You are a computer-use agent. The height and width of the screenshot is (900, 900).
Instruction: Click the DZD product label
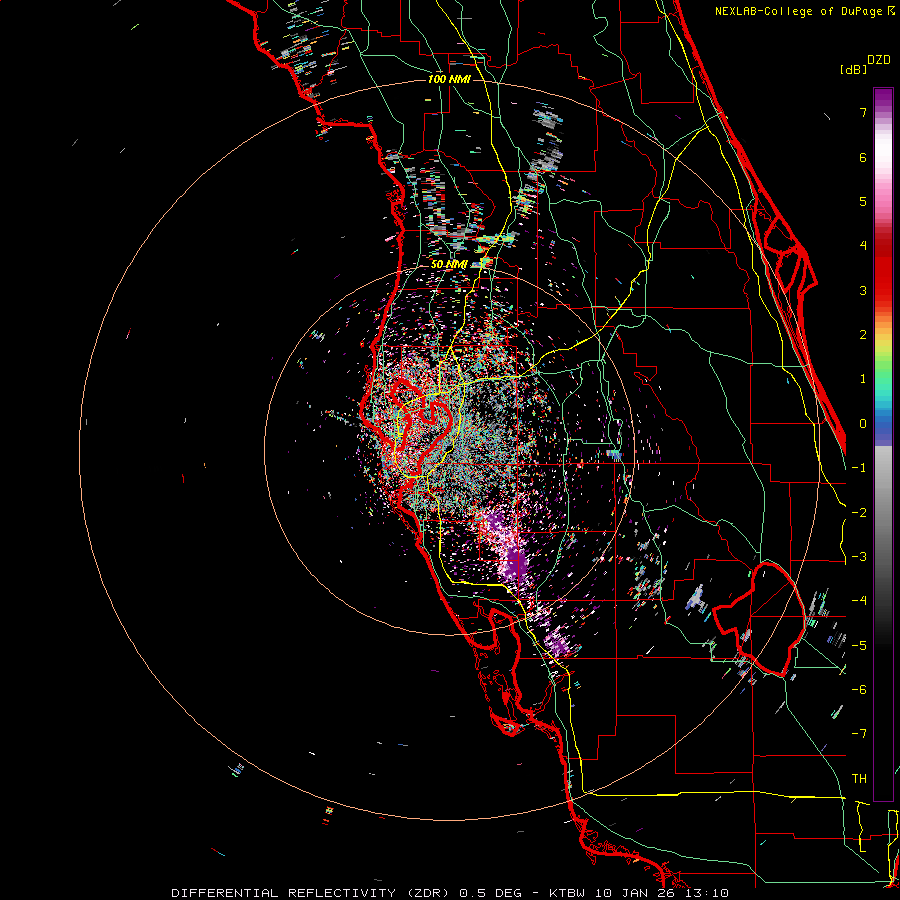click(879, 60)
